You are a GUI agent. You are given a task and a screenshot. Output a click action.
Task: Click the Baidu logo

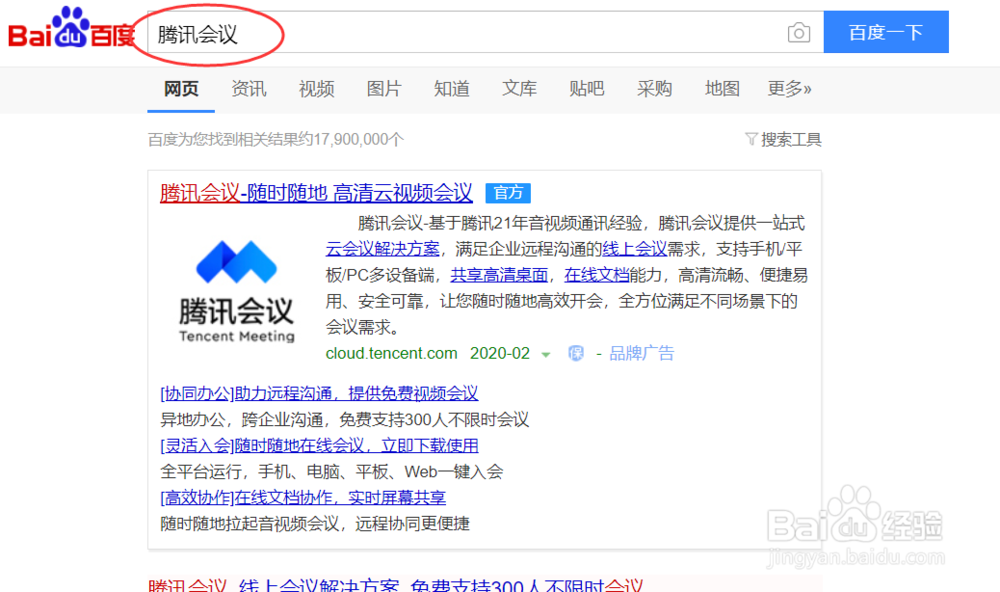click(71, 28)
